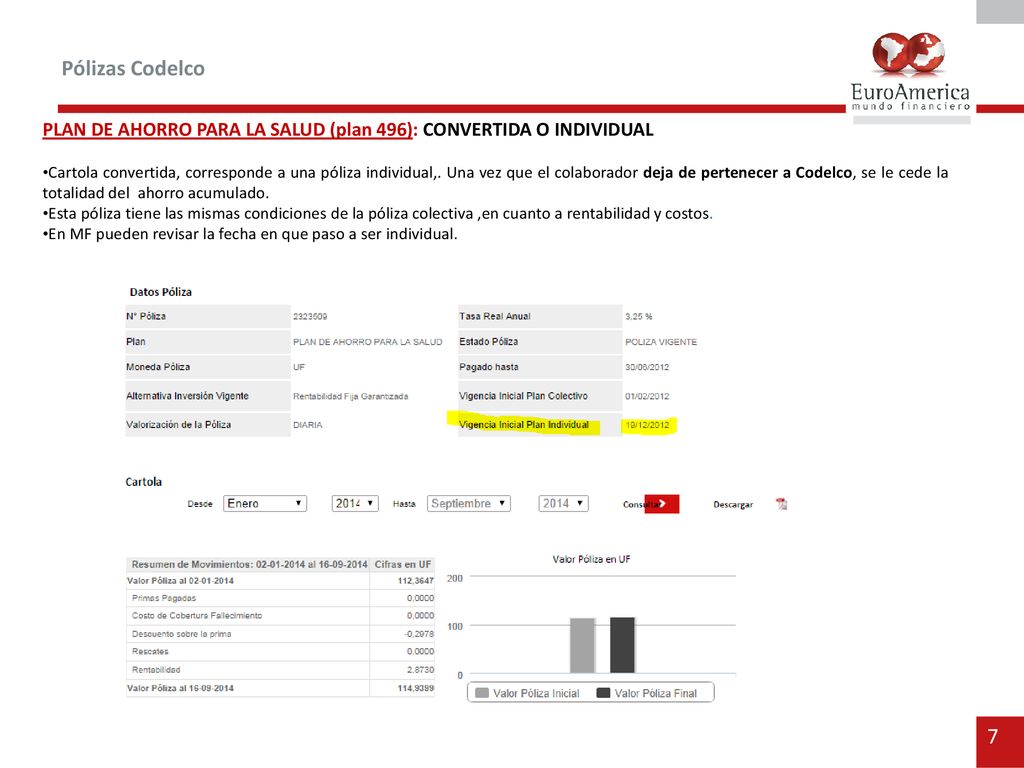Click Rentabilidad Fija Garantizada value
Screen dimensions: 1024x768
click(350, 396)
